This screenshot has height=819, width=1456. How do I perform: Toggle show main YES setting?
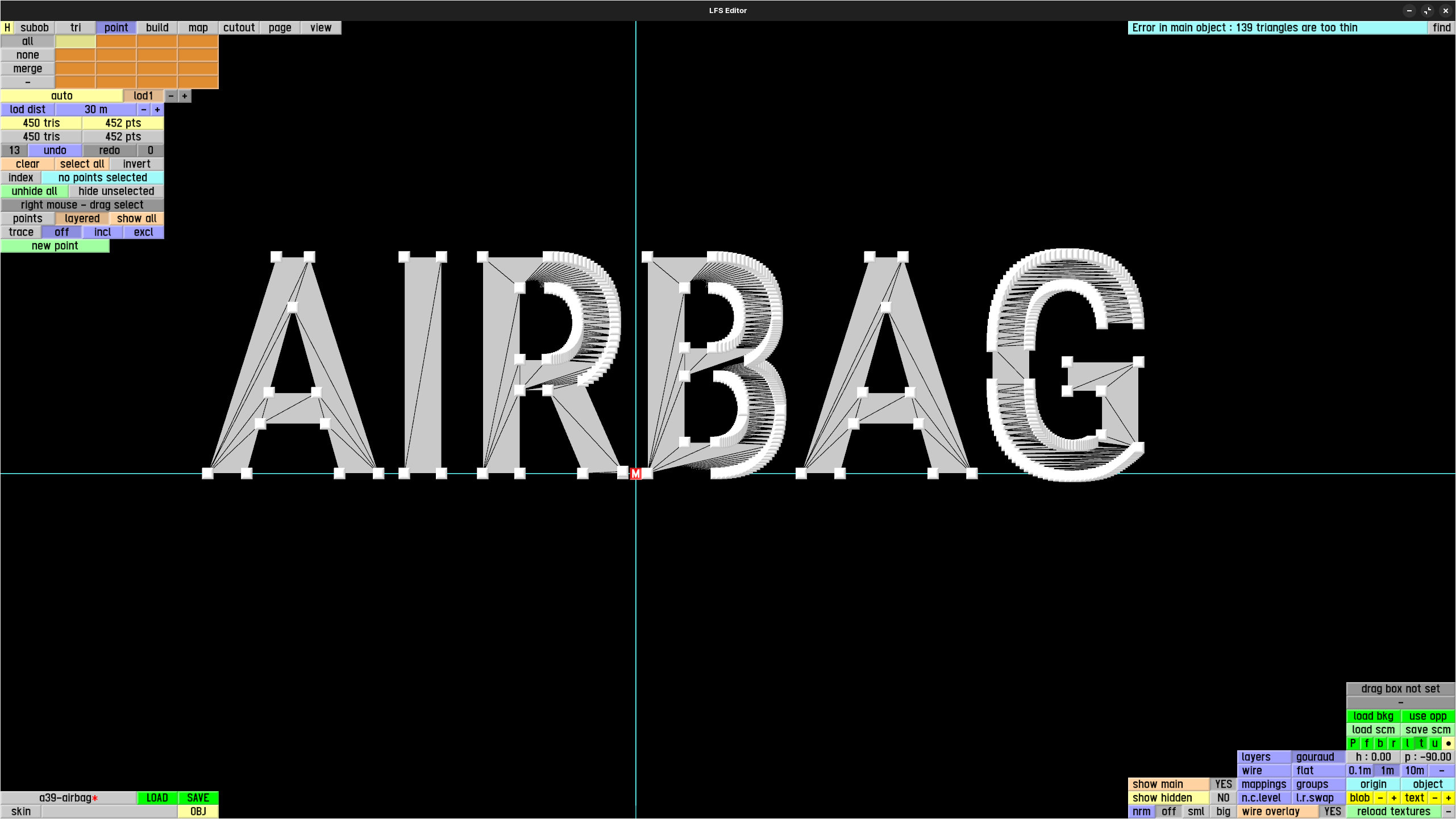(x=1223, y=784)
